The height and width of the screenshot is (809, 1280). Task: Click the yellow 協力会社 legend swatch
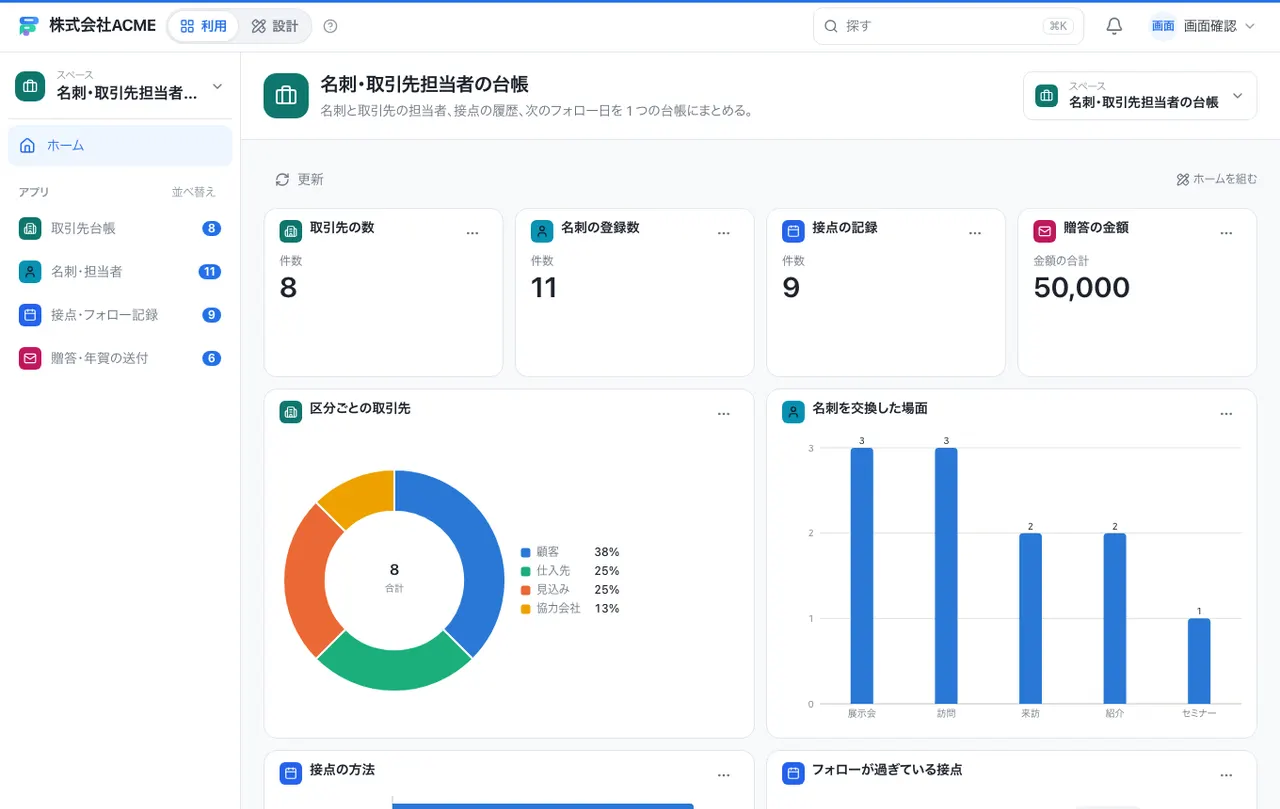click(525, 609)
